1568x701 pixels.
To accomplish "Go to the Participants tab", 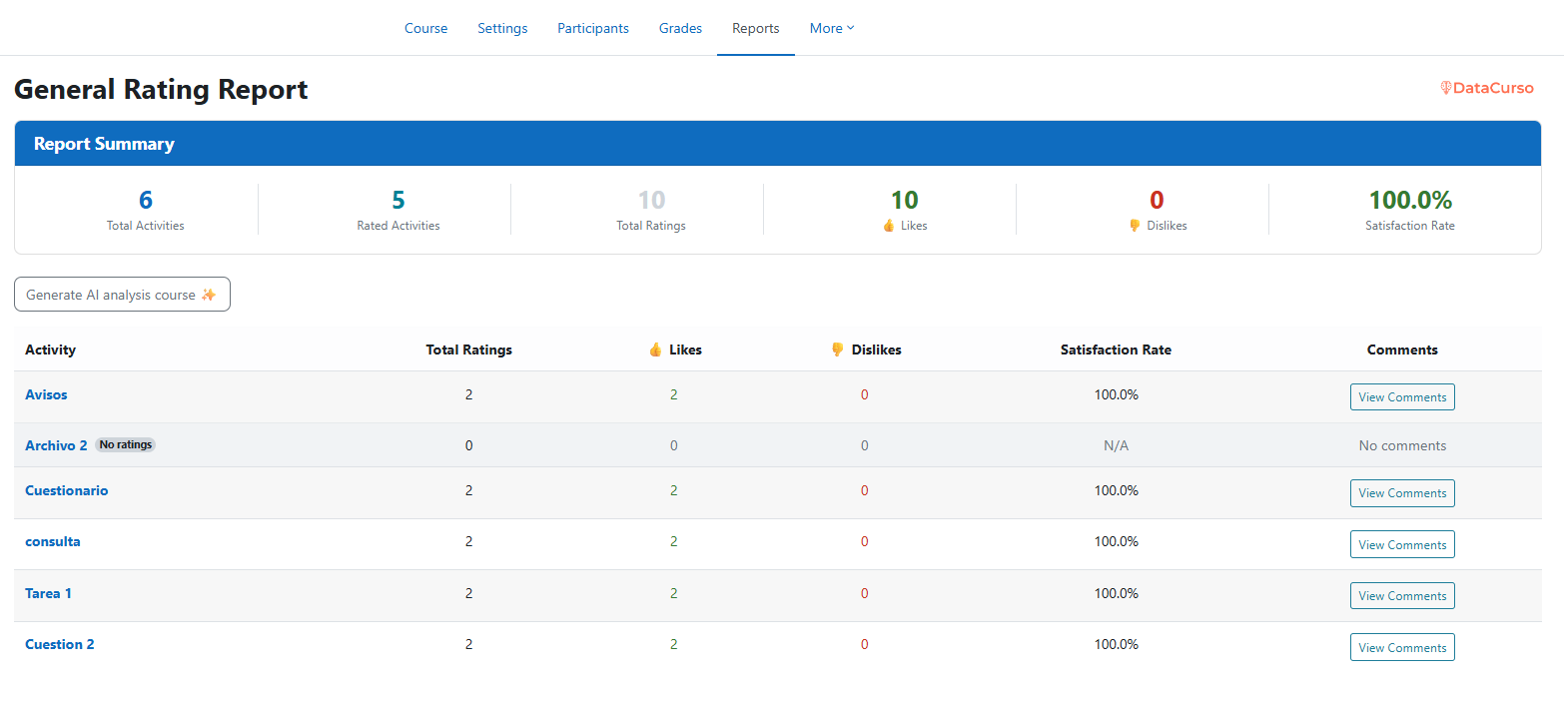I will coord(592,28).
